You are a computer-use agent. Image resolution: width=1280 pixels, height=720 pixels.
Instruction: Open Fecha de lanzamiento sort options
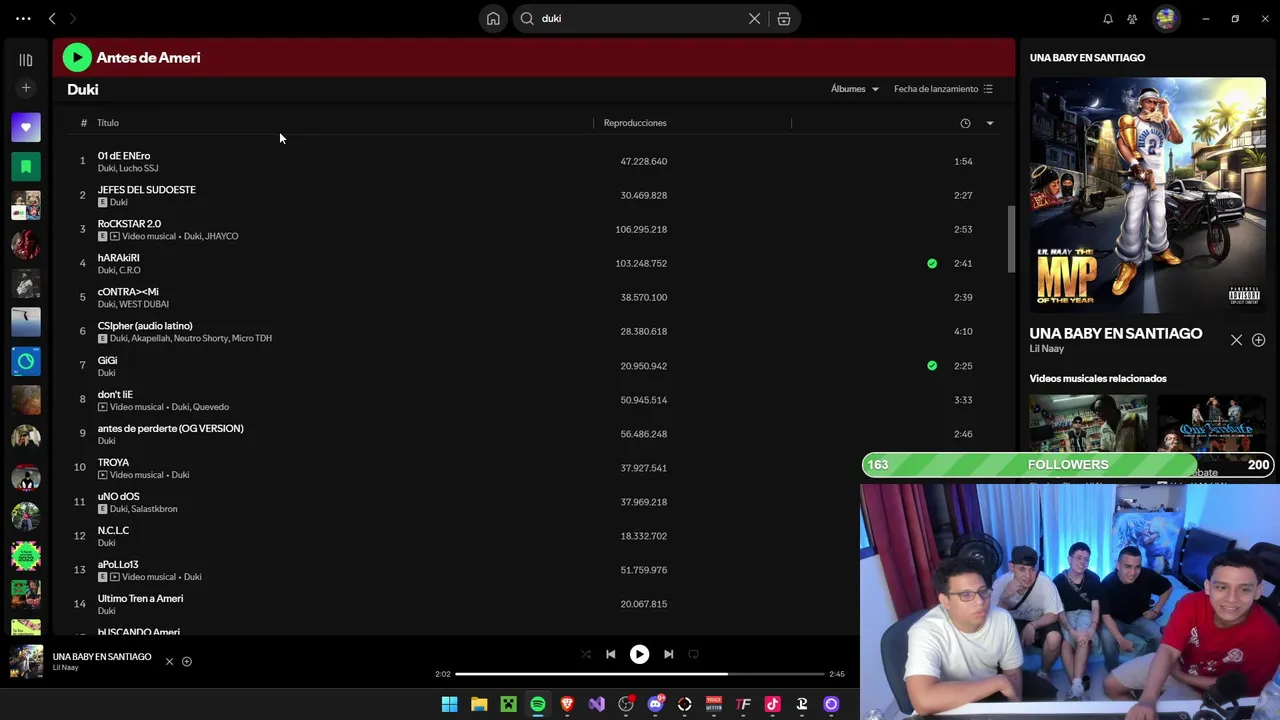point(943,89)
